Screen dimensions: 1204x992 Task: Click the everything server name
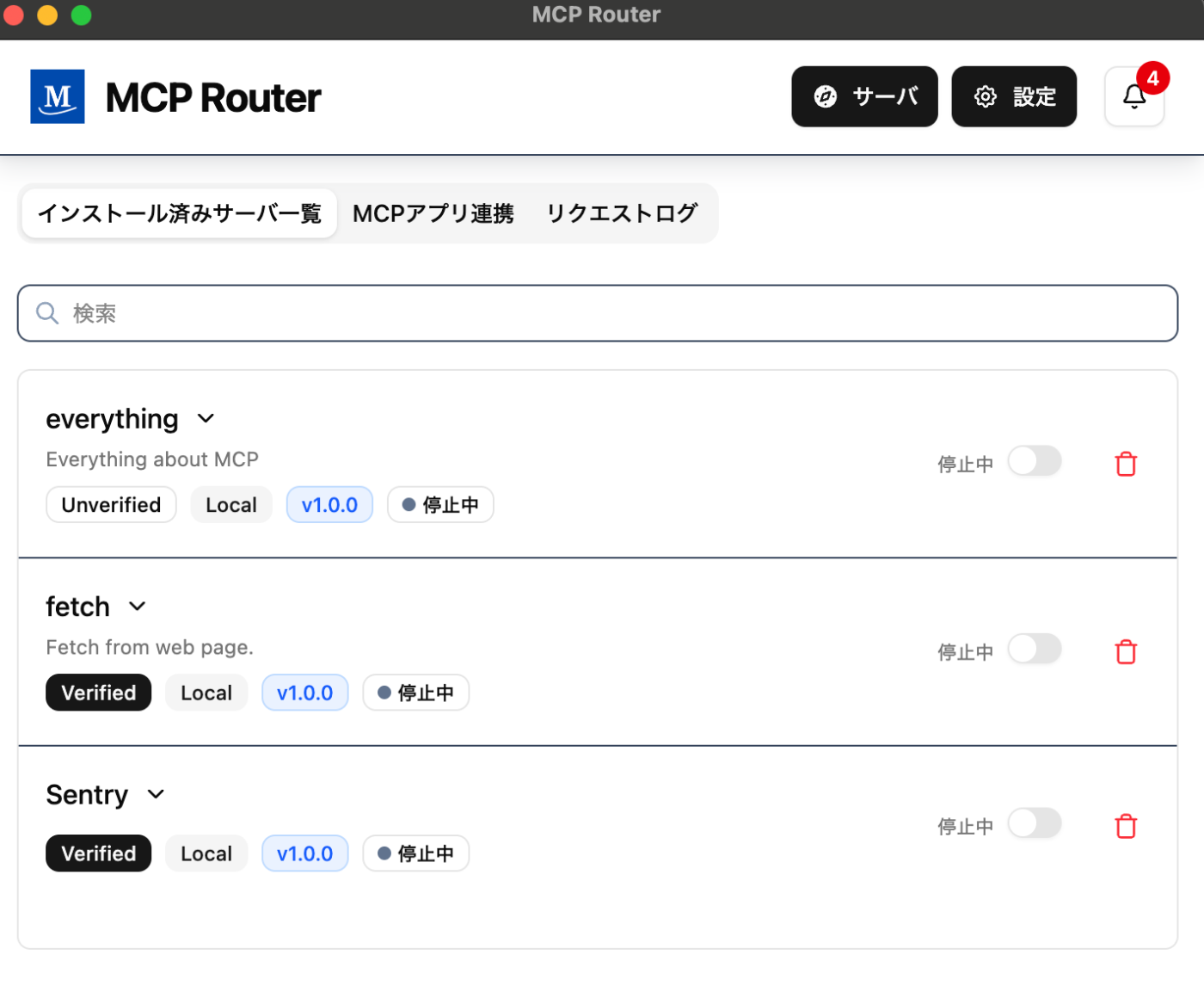(x=112, y=419)
